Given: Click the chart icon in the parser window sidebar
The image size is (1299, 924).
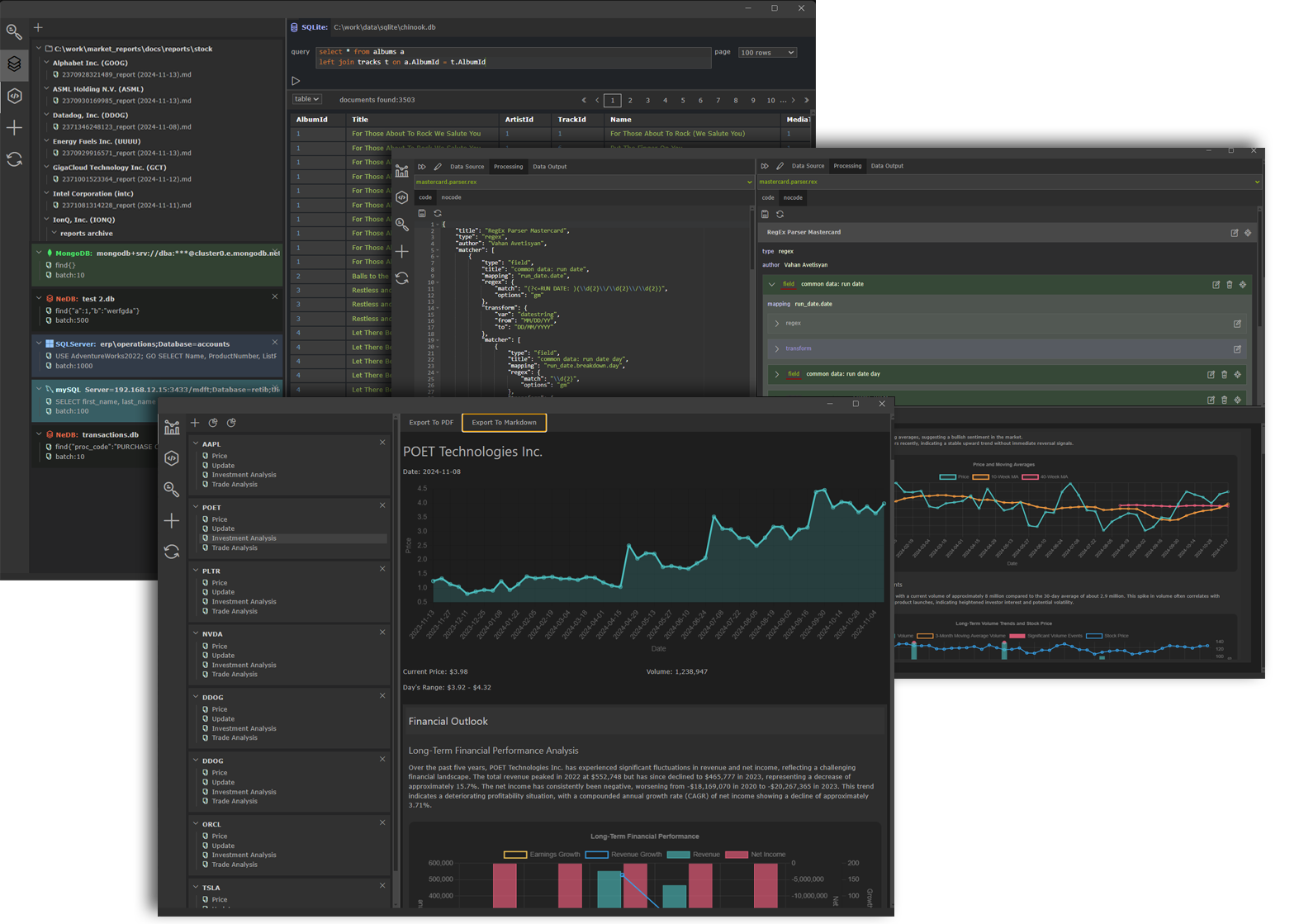Looking at the screenshot, I should tap(402, 171).
